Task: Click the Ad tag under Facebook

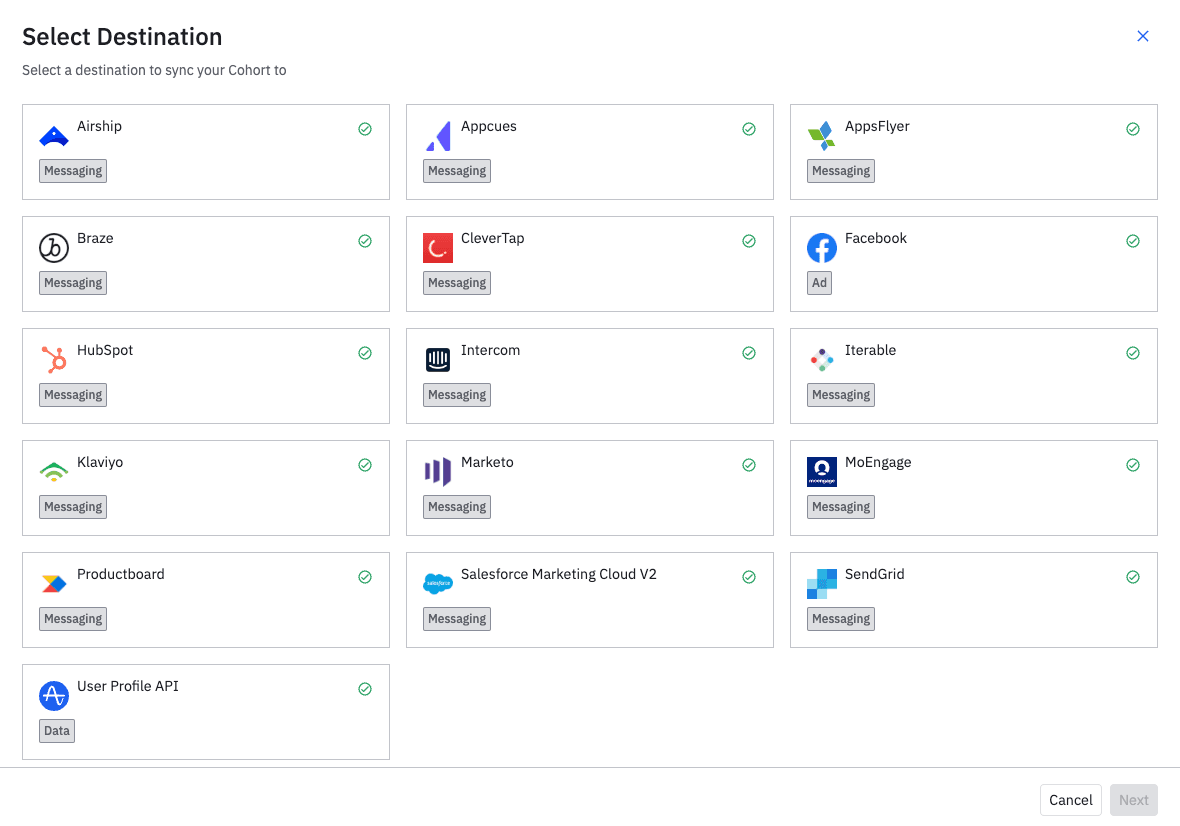Action: pos(819,283)
